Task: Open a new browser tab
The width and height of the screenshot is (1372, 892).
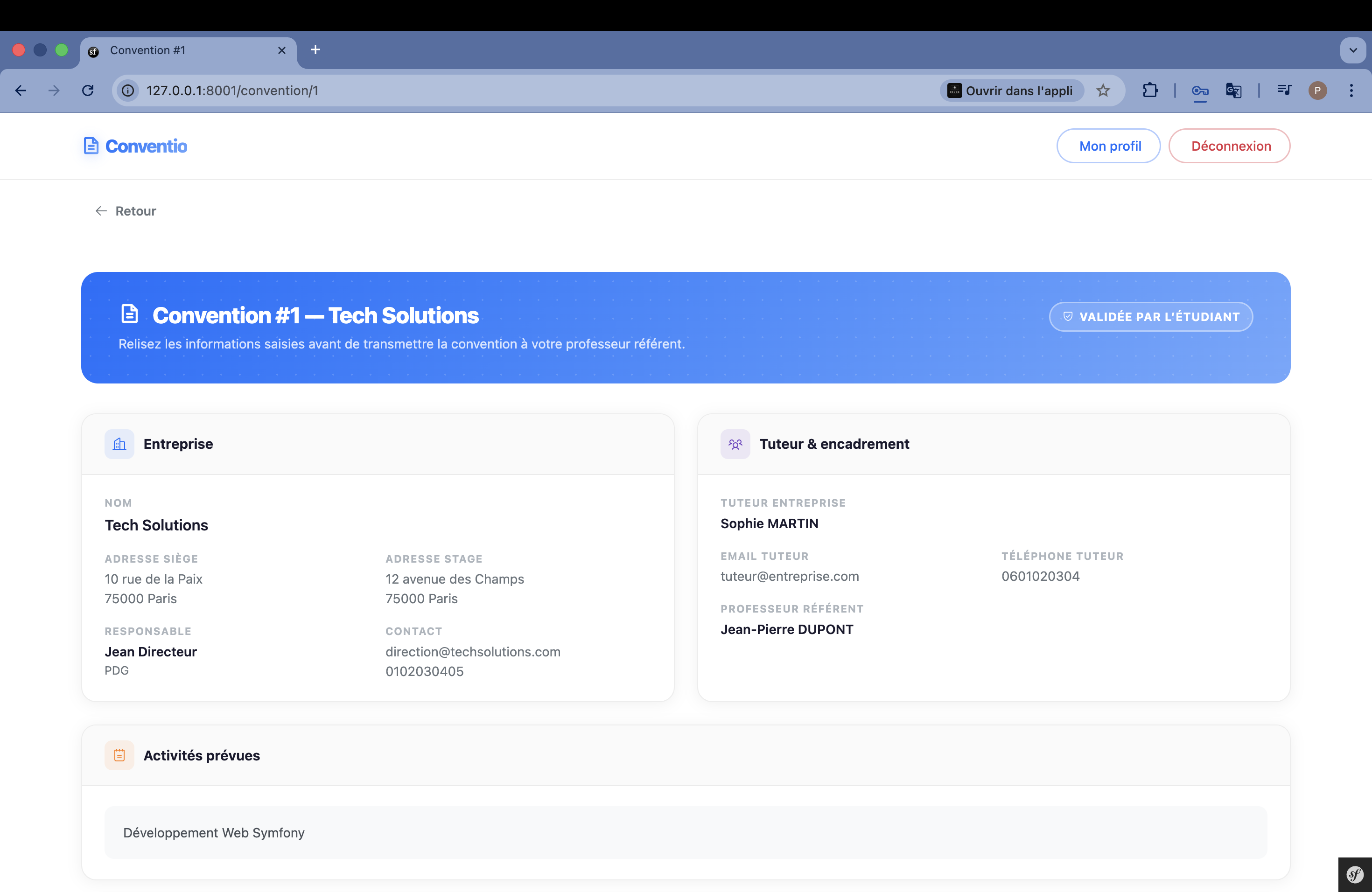Action: click(x=315, y=50)
